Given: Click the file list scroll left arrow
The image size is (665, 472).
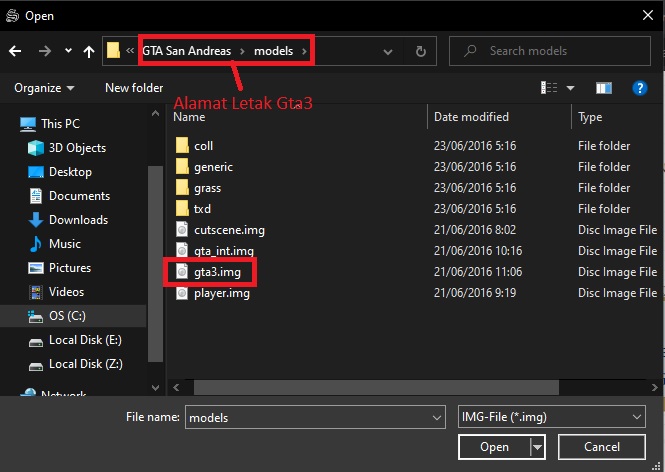Looking at the screenshot, I should point(176,387).
